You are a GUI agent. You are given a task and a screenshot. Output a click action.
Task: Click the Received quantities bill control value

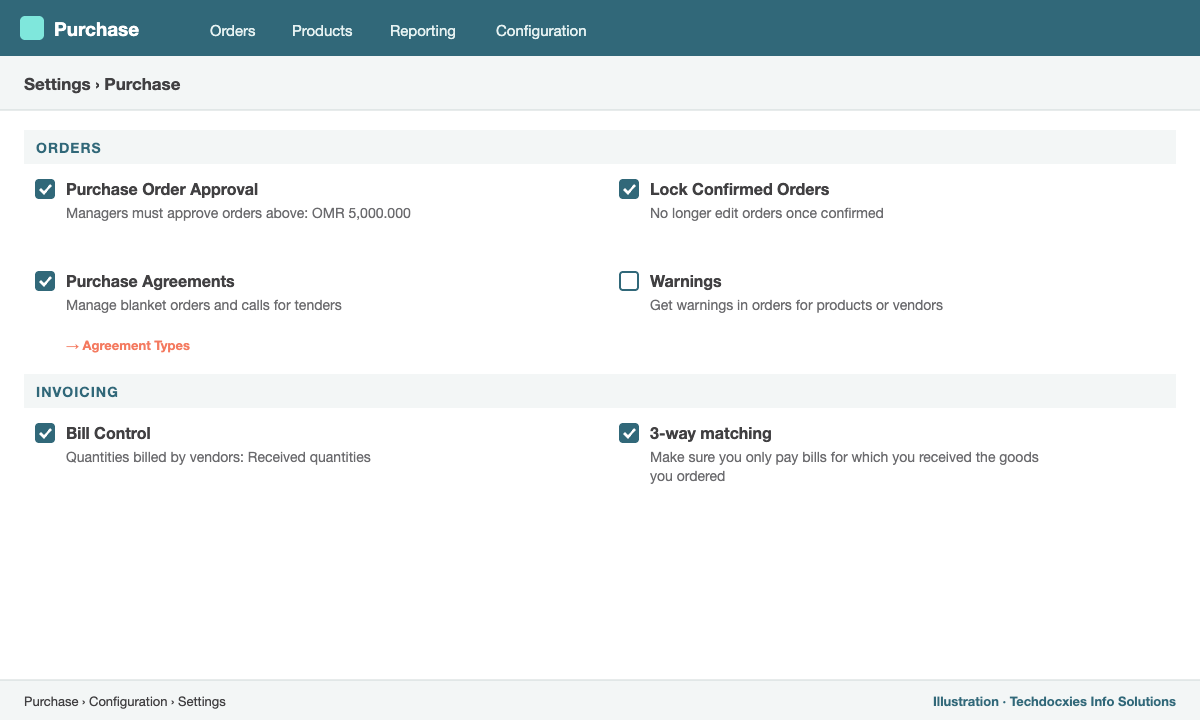[309, 457]
